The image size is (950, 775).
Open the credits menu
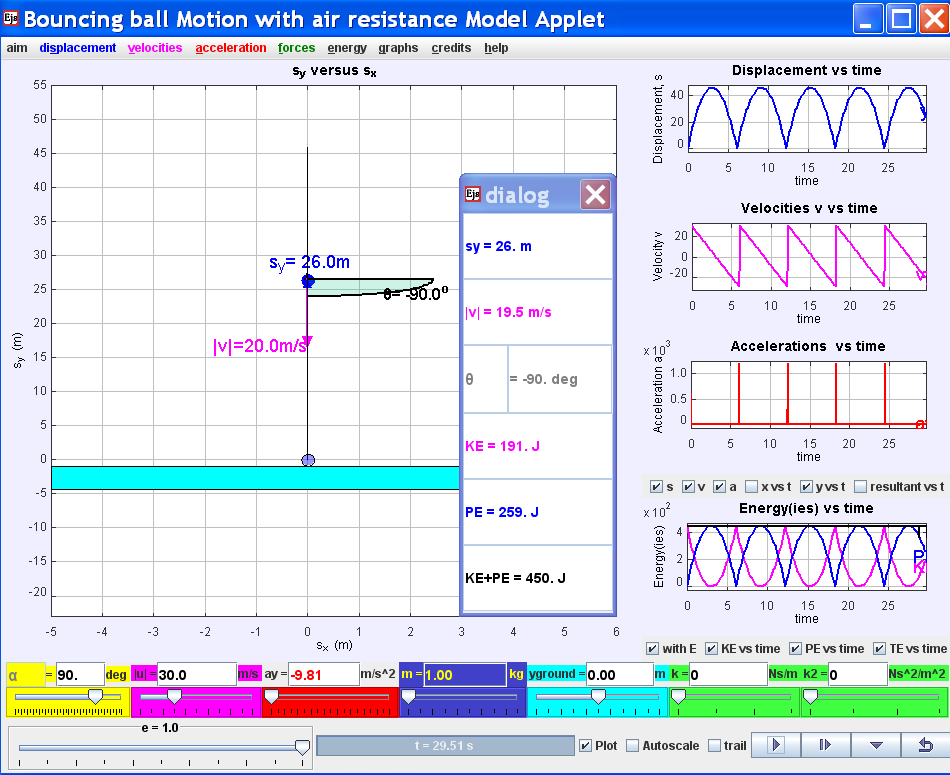click(x=451, y=48)
